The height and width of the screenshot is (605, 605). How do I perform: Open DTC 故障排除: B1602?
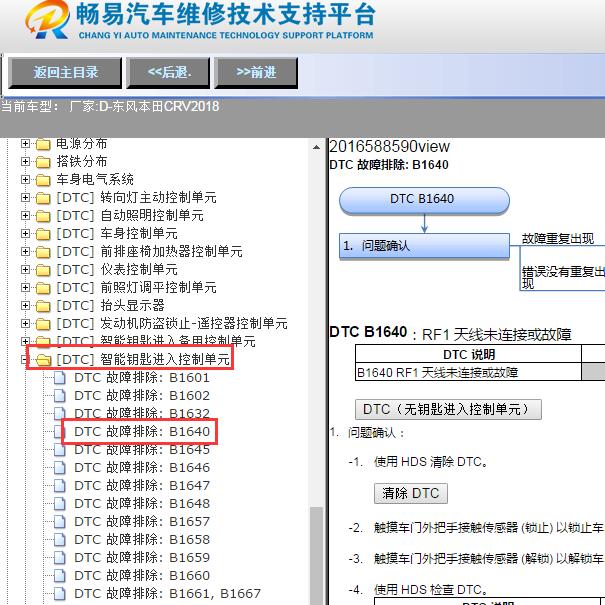point(142,396)
